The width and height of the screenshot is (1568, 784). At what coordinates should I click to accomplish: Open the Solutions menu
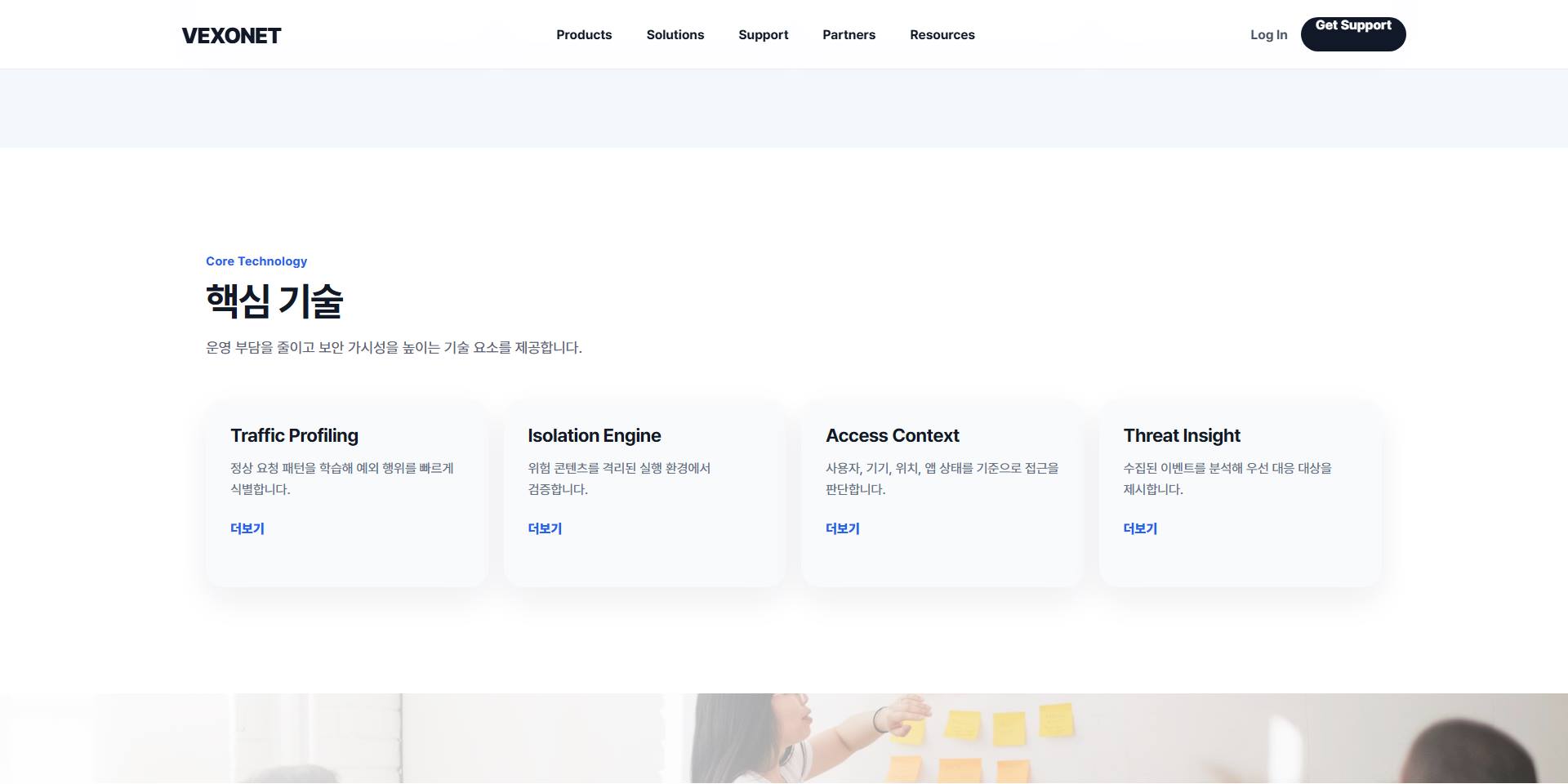(675, 34)
